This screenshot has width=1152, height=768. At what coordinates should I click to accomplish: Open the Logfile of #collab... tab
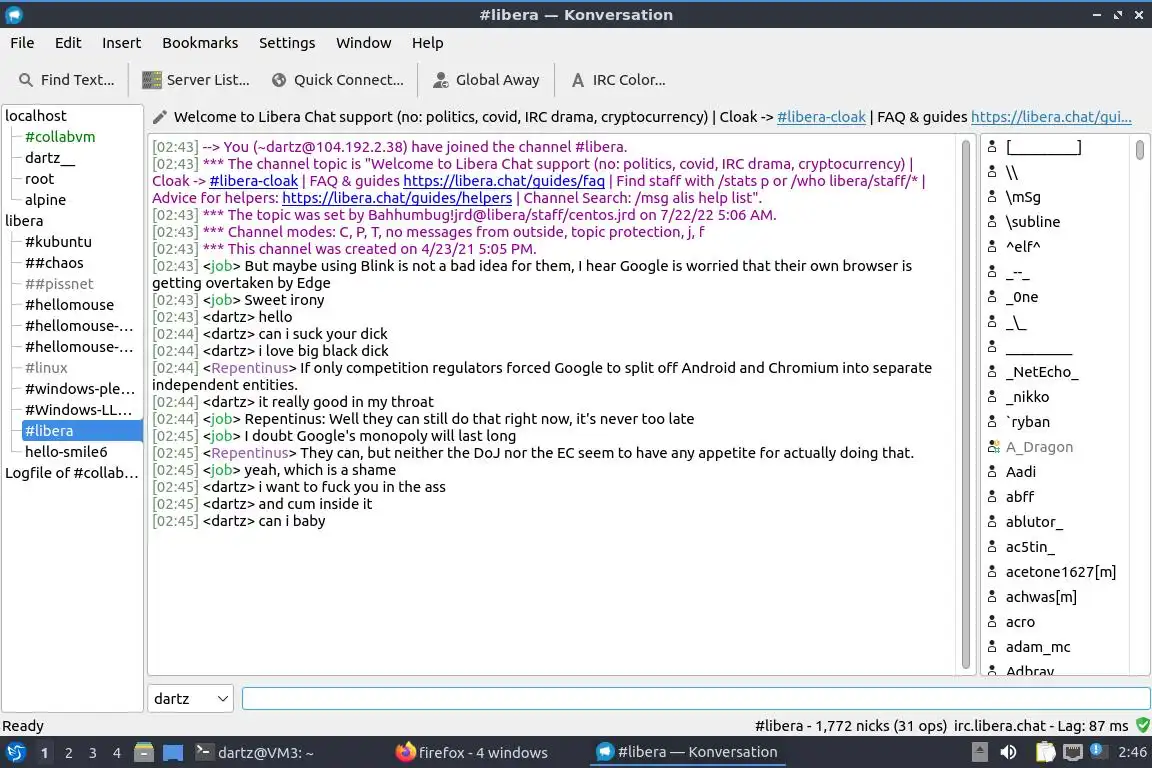(71, 473)
